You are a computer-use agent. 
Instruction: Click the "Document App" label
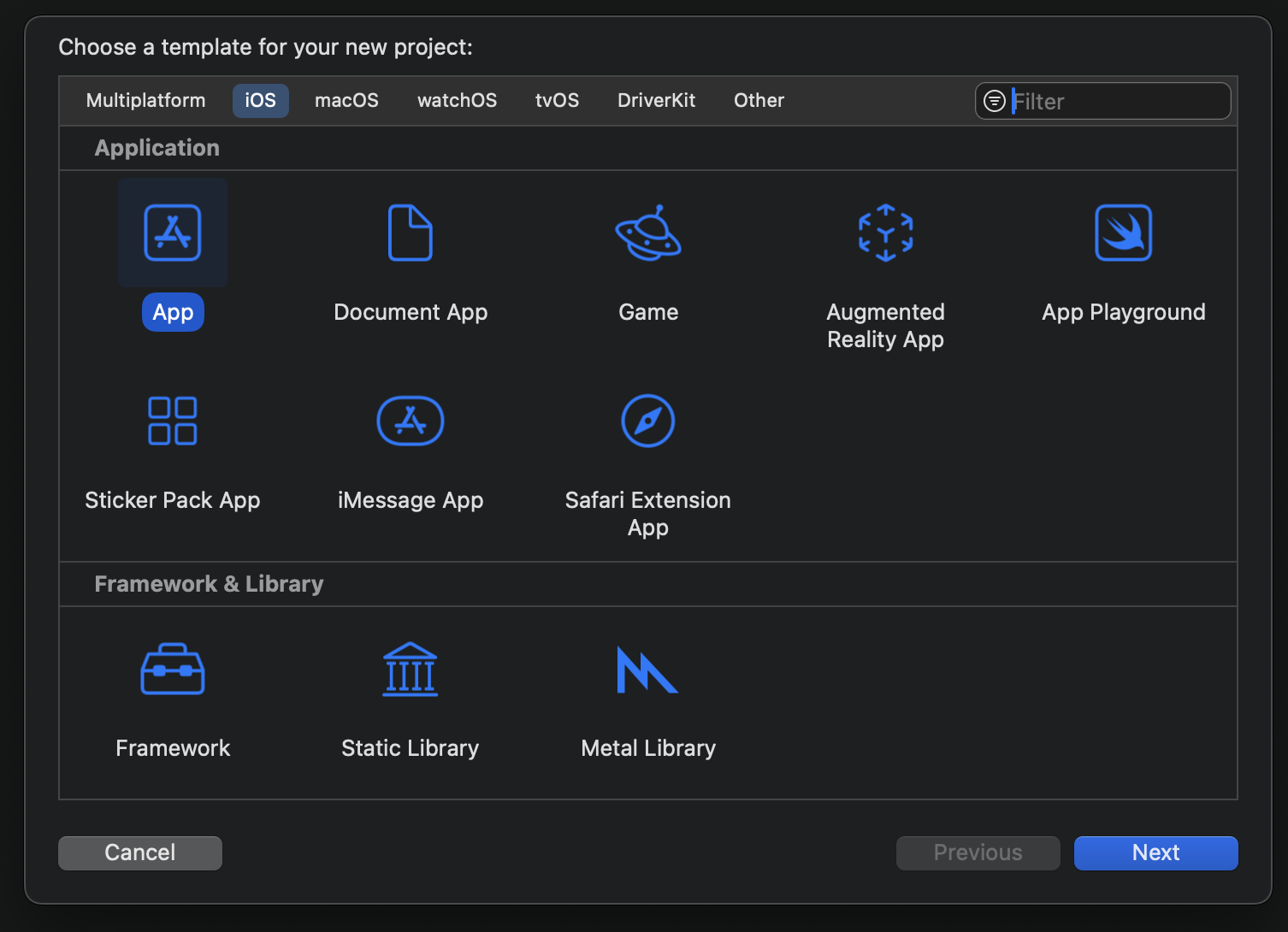pos(411,312)
